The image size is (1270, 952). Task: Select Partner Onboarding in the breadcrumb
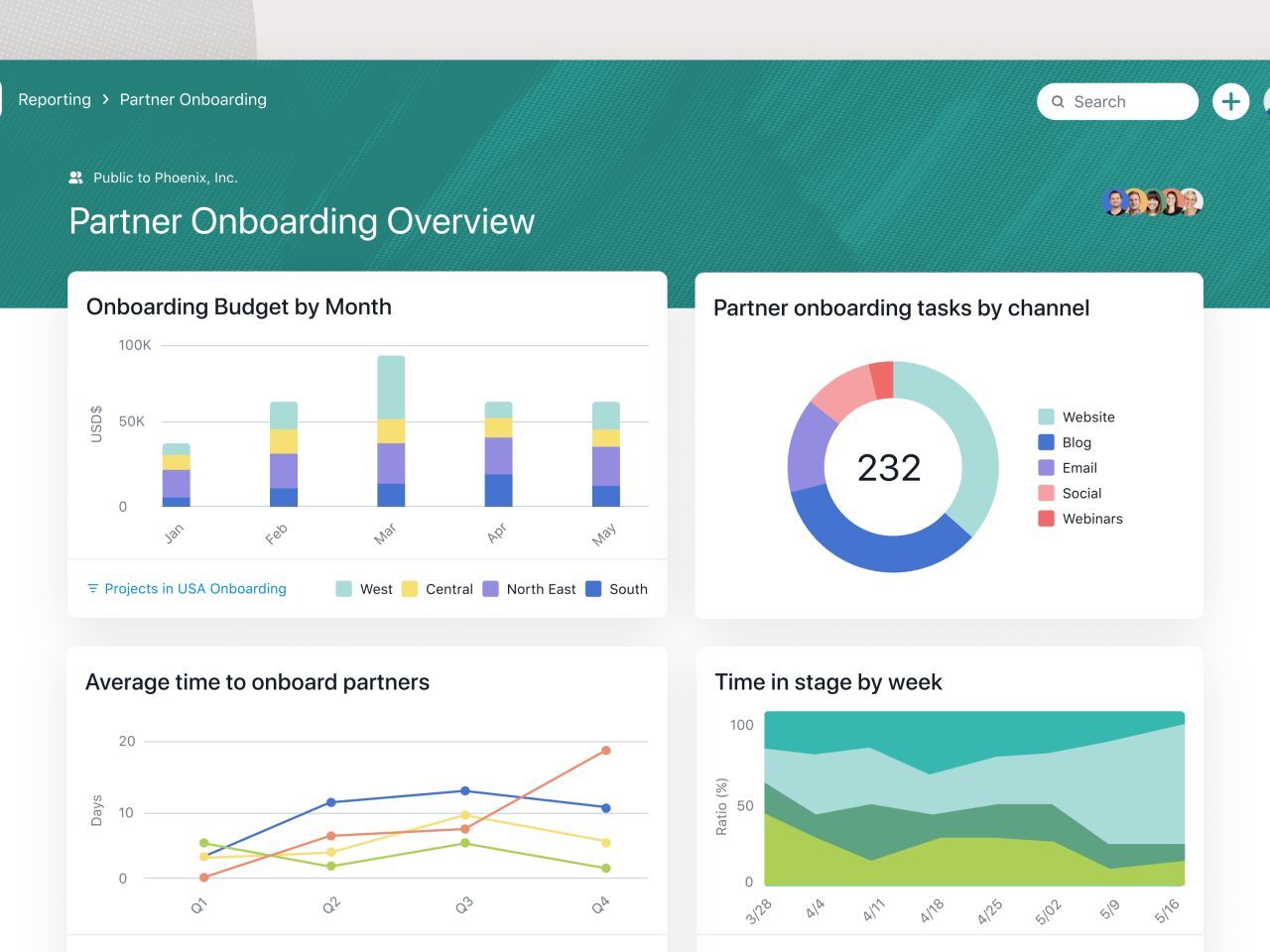point(192,99)
